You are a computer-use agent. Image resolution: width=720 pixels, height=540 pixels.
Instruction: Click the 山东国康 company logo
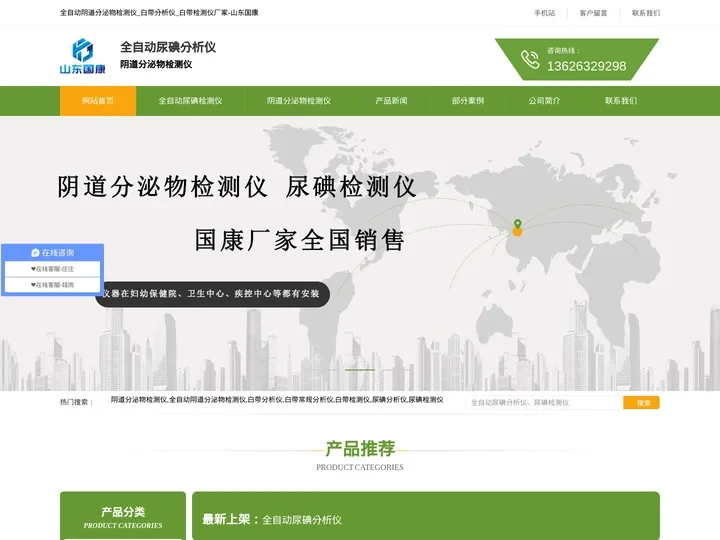coord(83,56)
